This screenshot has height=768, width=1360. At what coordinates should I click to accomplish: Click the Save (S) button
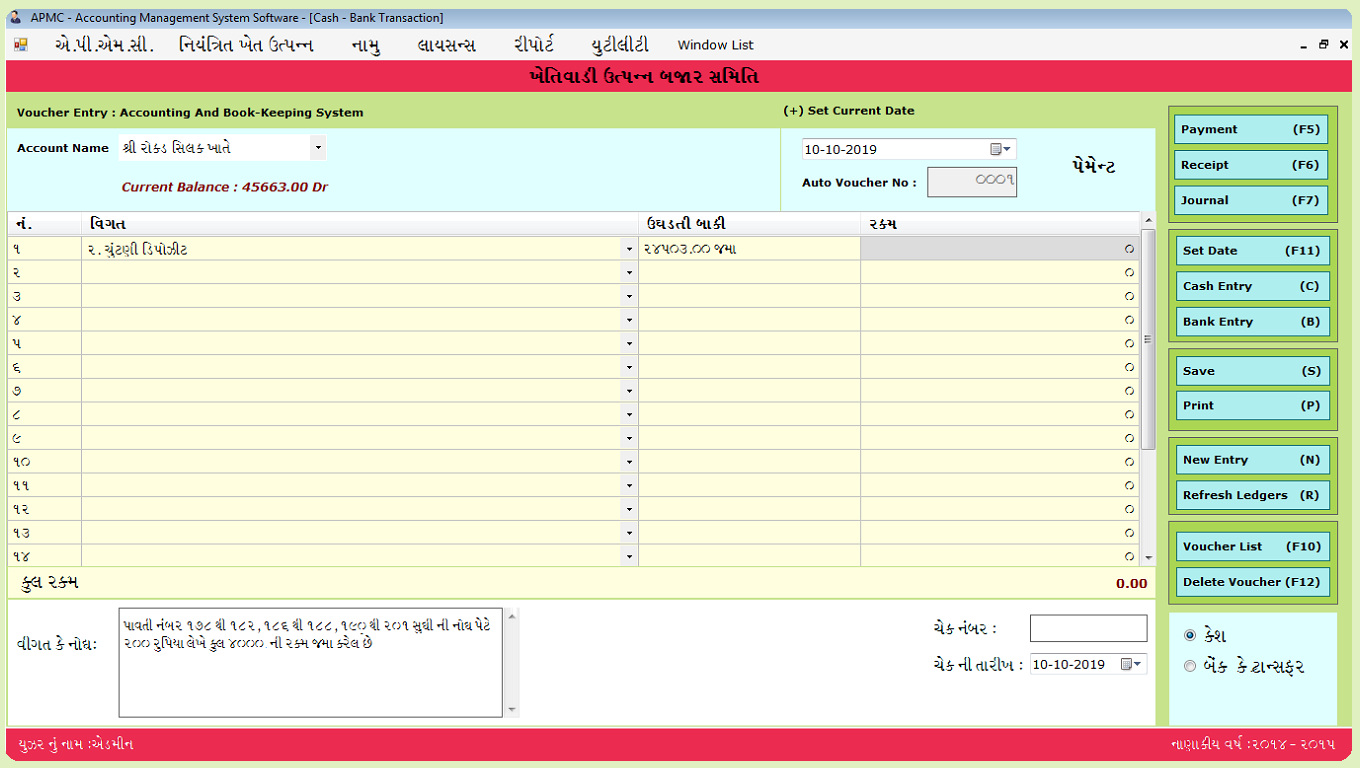(1252, 370)
